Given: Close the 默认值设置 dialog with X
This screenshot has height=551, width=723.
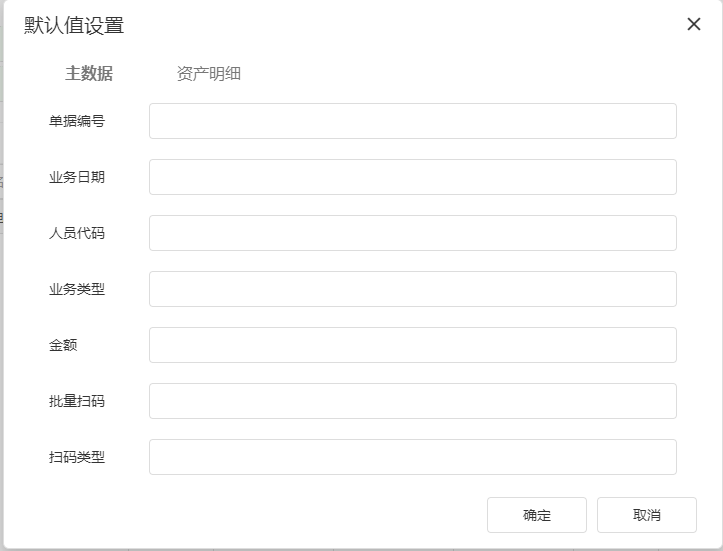Looking at the screenshot, I should pyautogui.click(x=694, y=25).
